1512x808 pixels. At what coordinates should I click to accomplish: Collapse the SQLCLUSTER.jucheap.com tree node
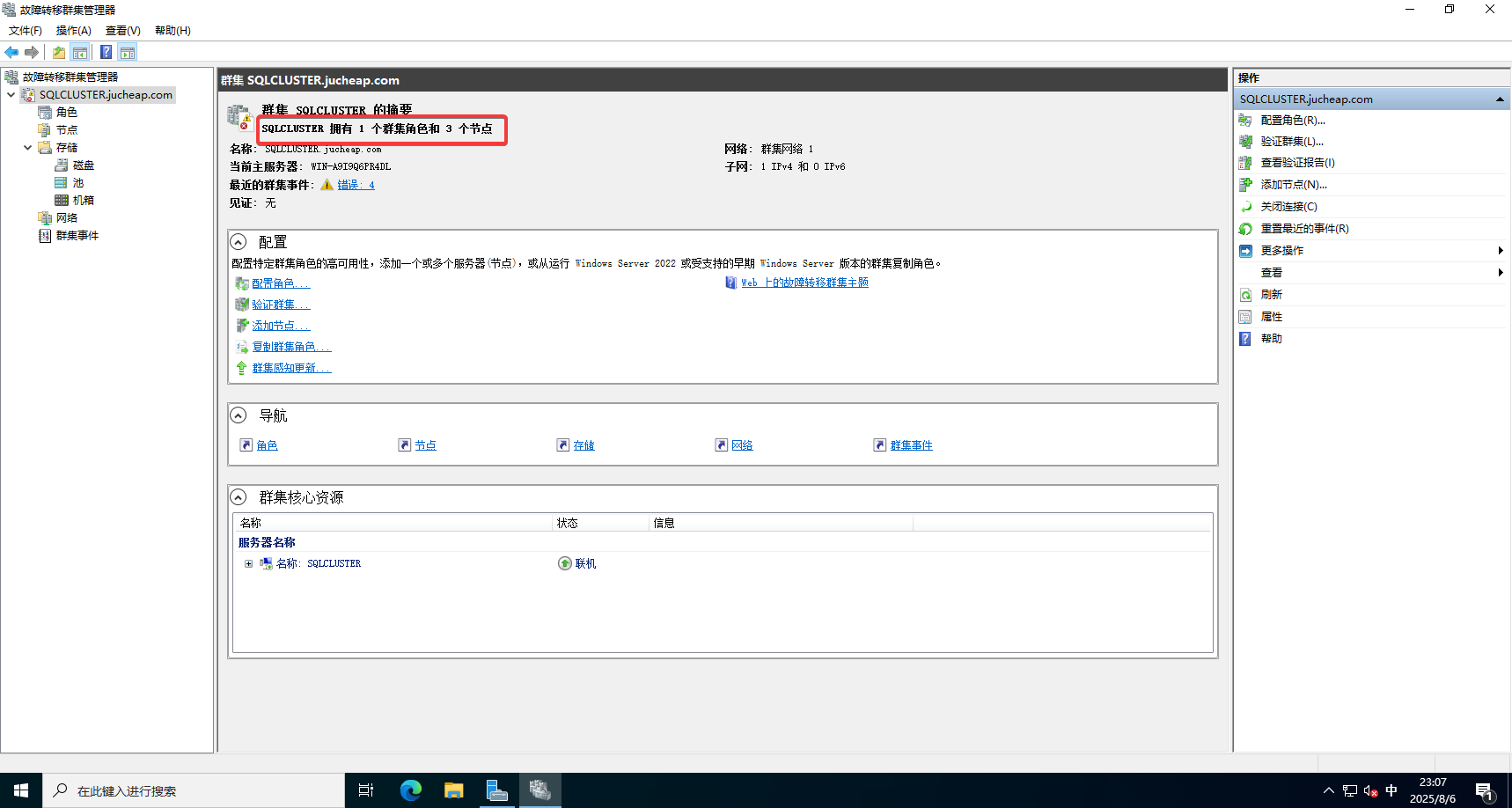coord(11,94)
